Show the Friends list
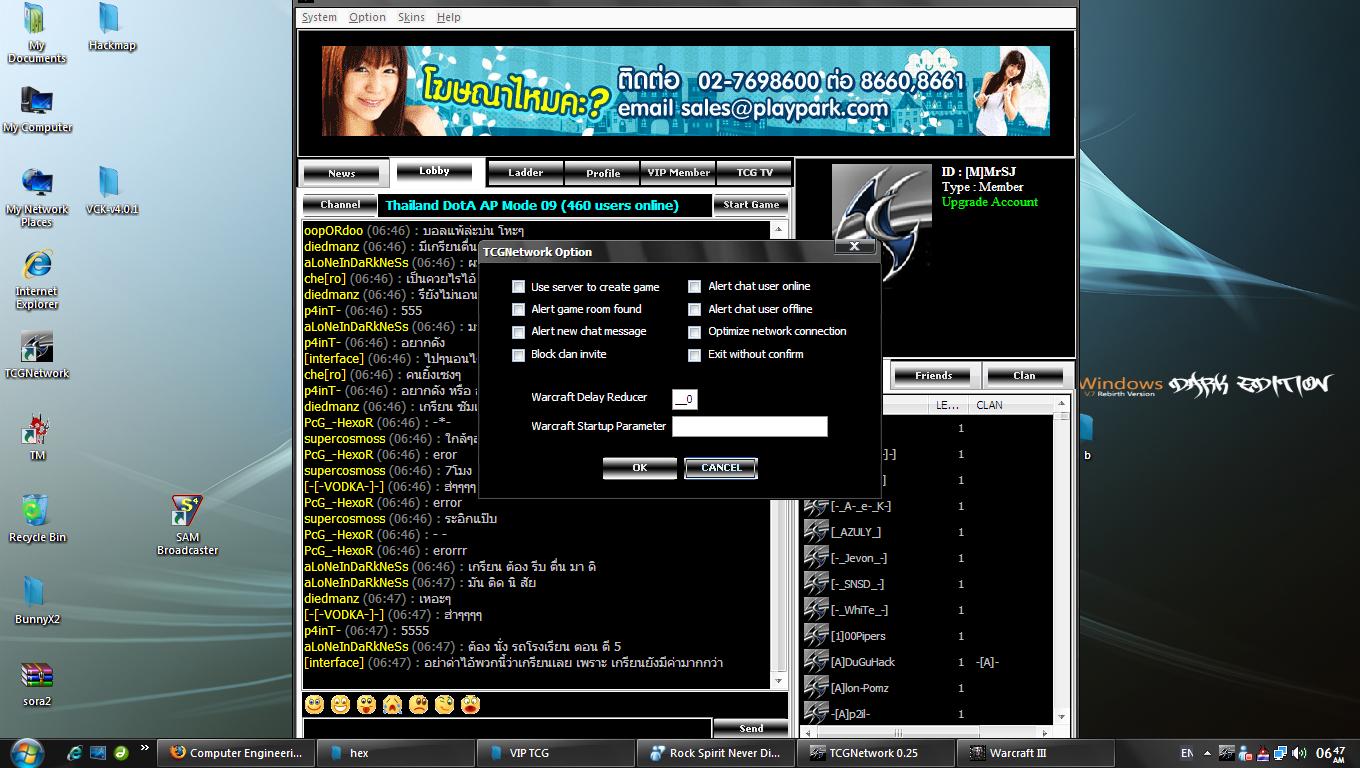 coord(933,376)
